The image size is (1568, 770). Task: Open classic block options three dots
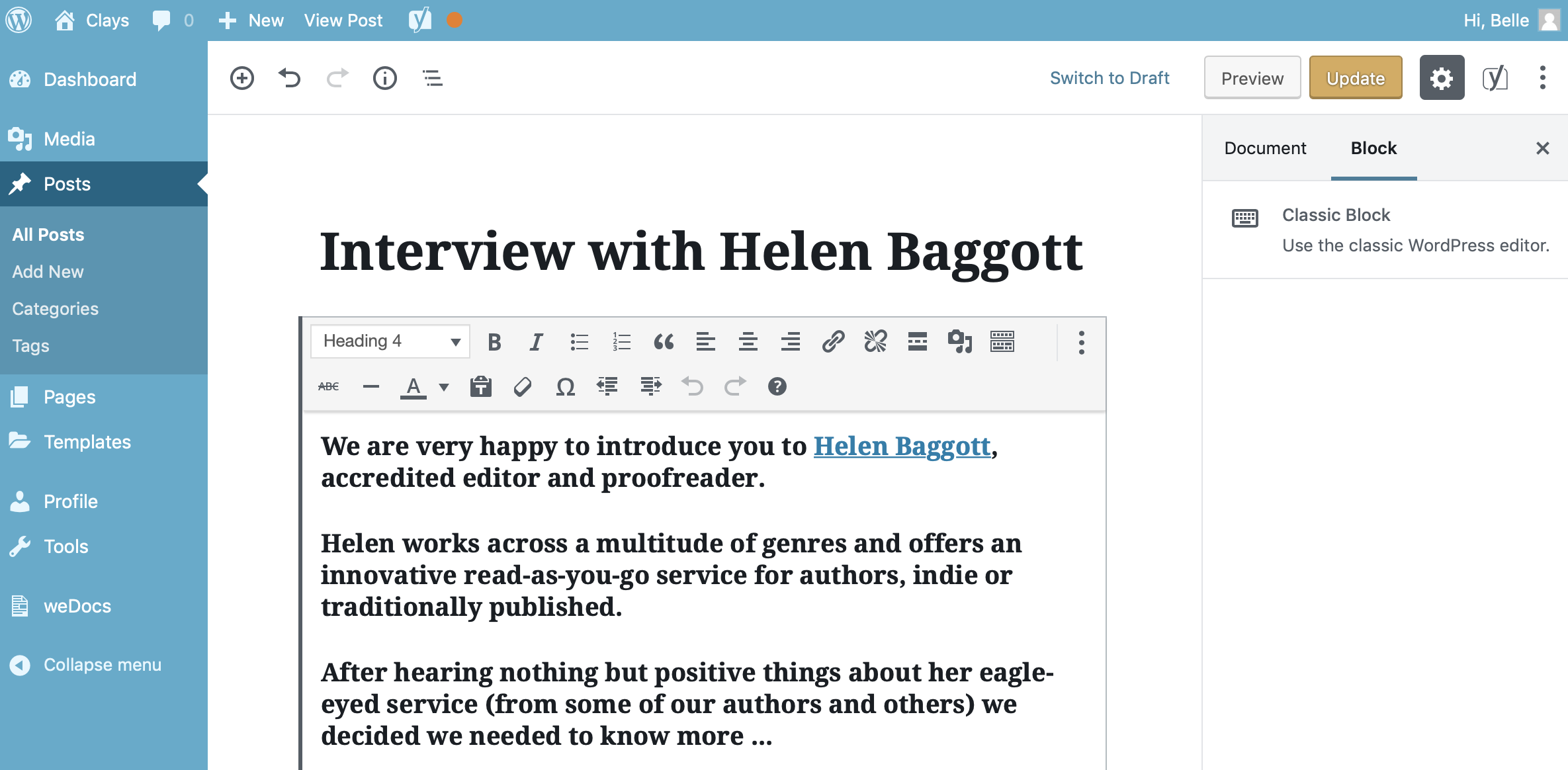click(1082, 343)
